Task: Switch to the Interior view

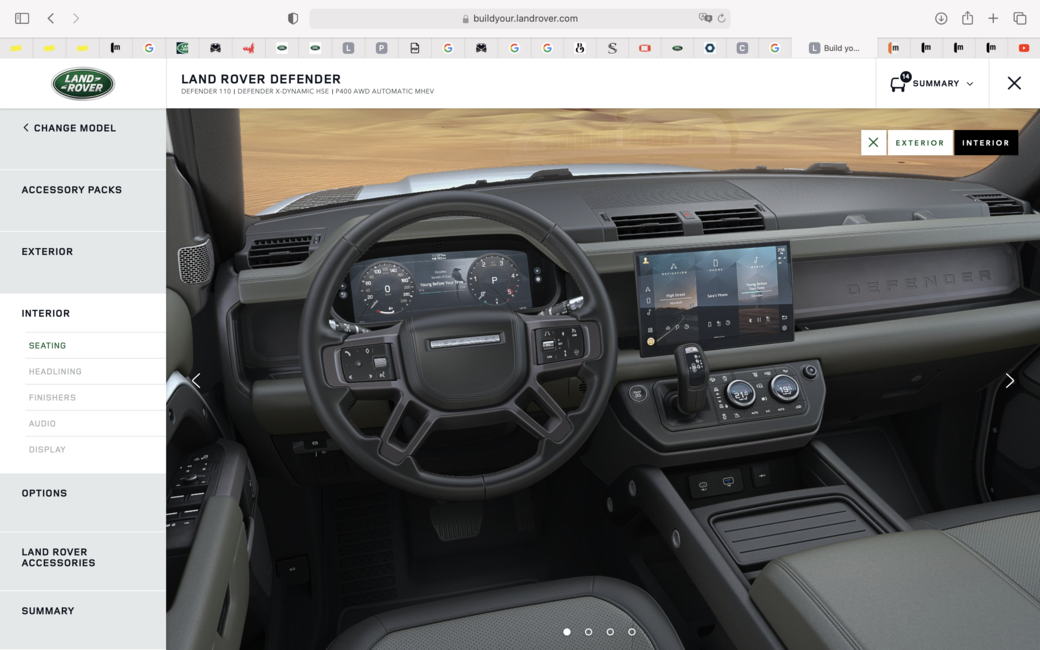Action: [x=986, y=143]
